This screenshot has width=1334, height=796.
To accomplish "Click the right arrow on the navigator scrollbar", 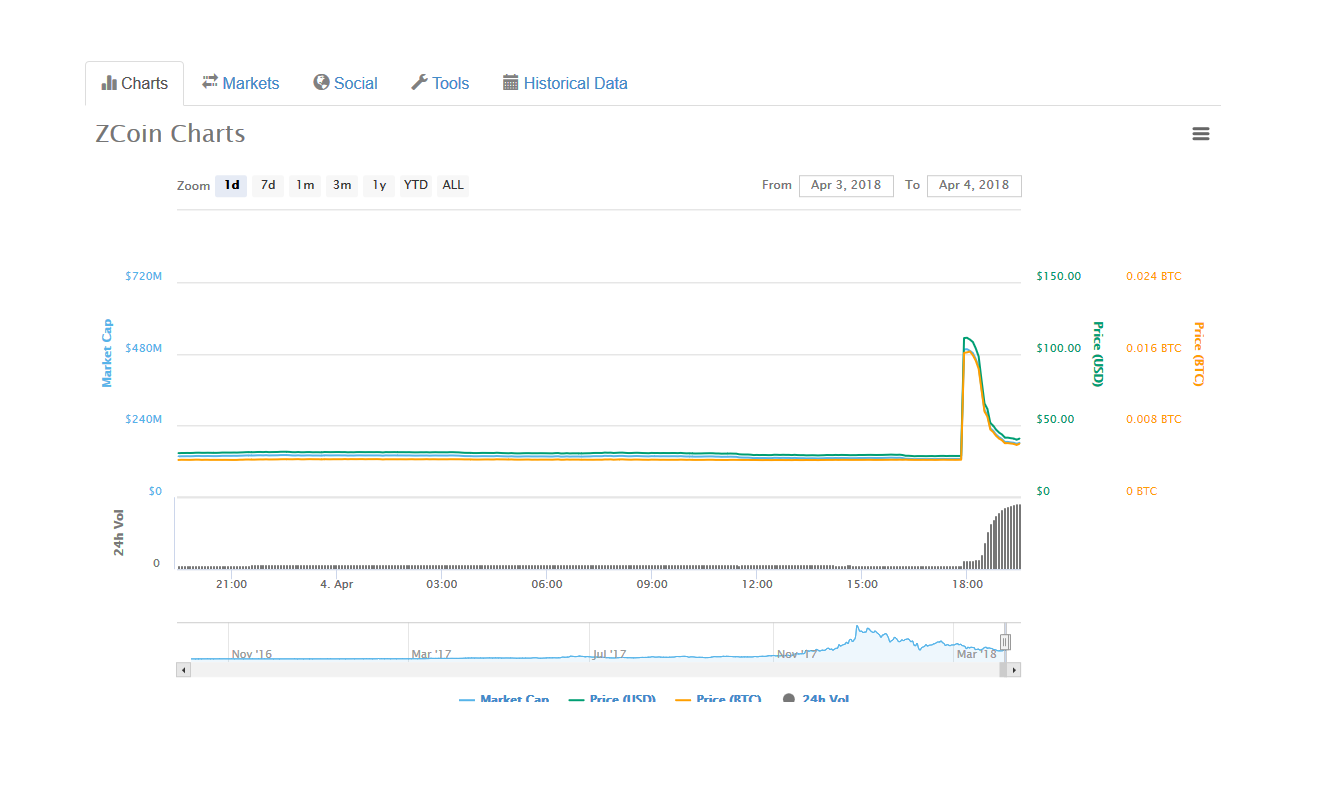I will click(x=1014, y=668).
